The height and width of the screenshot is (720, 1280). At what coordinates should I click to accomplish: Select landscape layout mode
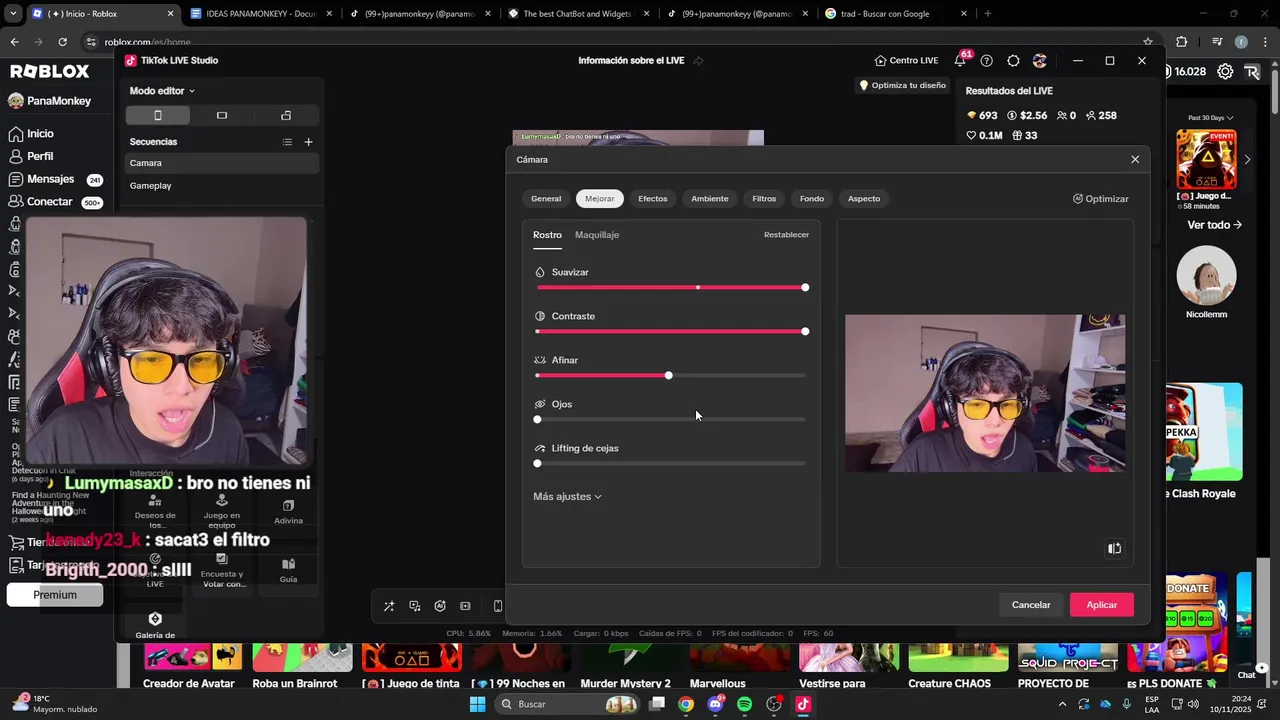[222, 115]
